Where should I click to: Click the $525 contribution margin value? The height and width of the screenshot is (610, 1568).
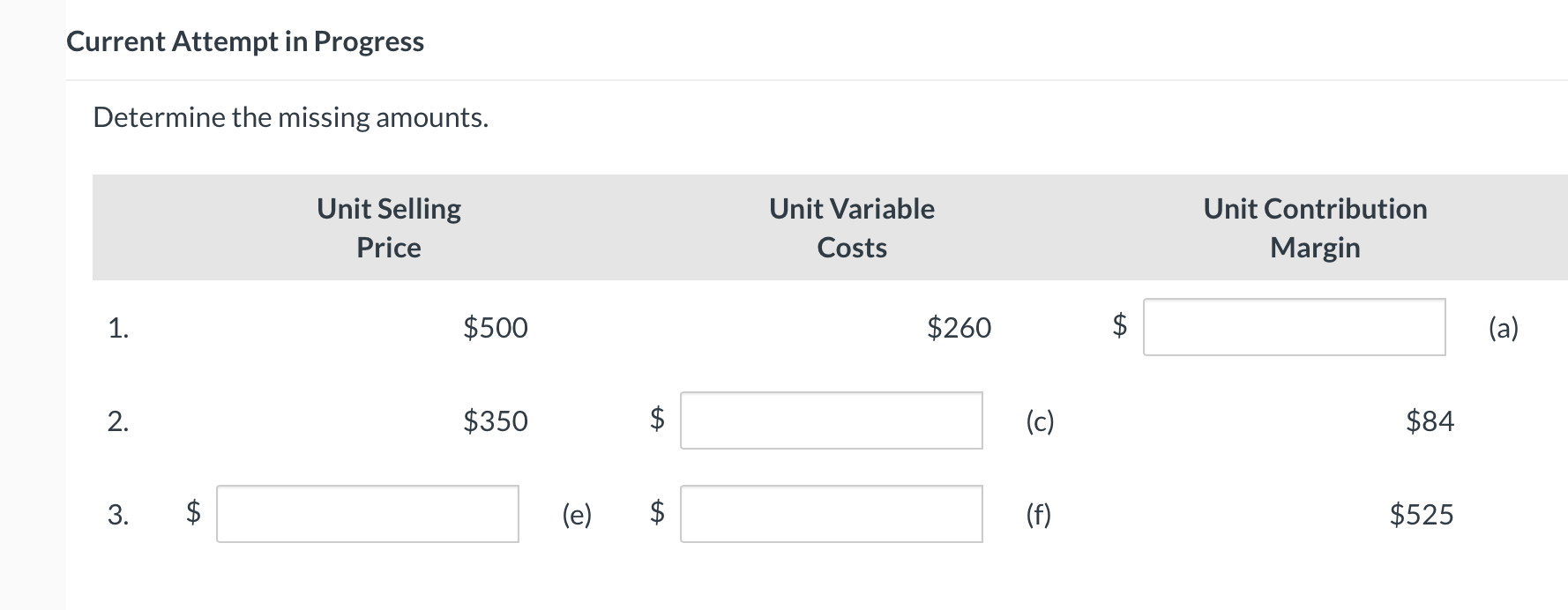coord(1422,515)
